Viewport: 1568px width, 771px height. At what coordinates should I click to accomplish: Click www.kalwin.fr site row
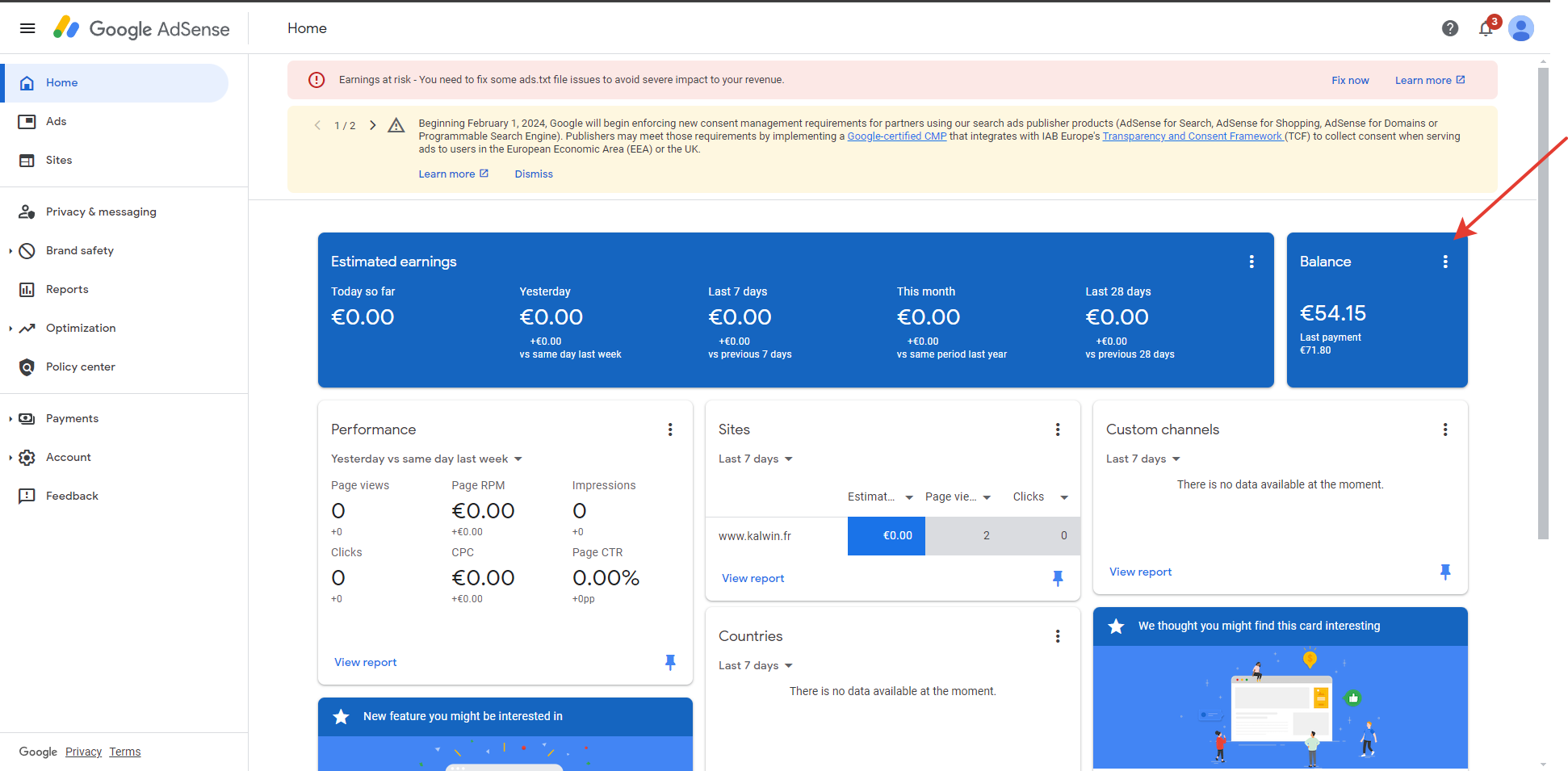[893, 536]
